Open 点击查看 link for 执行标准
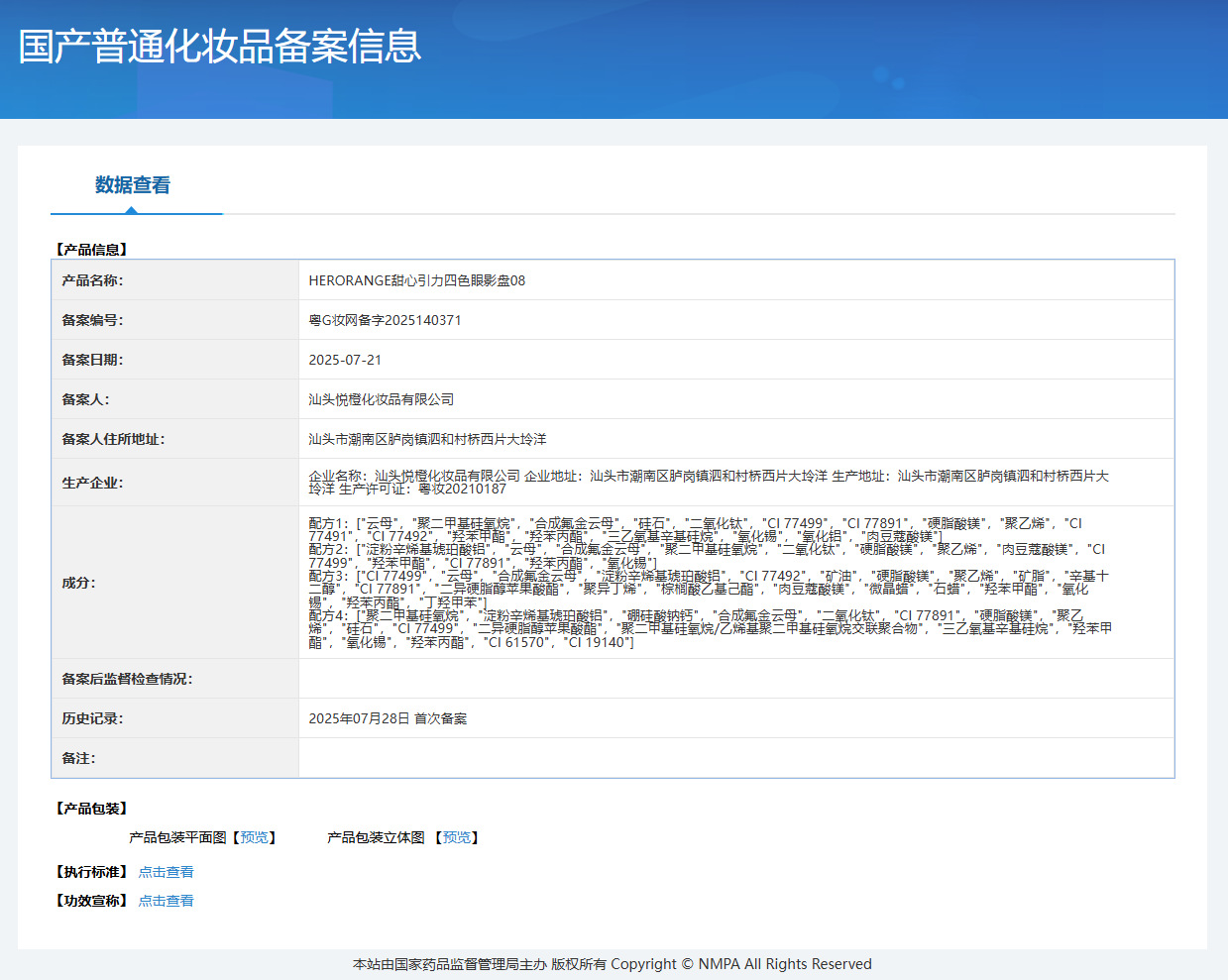This screenshot has height=980, width=1228. pos(166,872)
